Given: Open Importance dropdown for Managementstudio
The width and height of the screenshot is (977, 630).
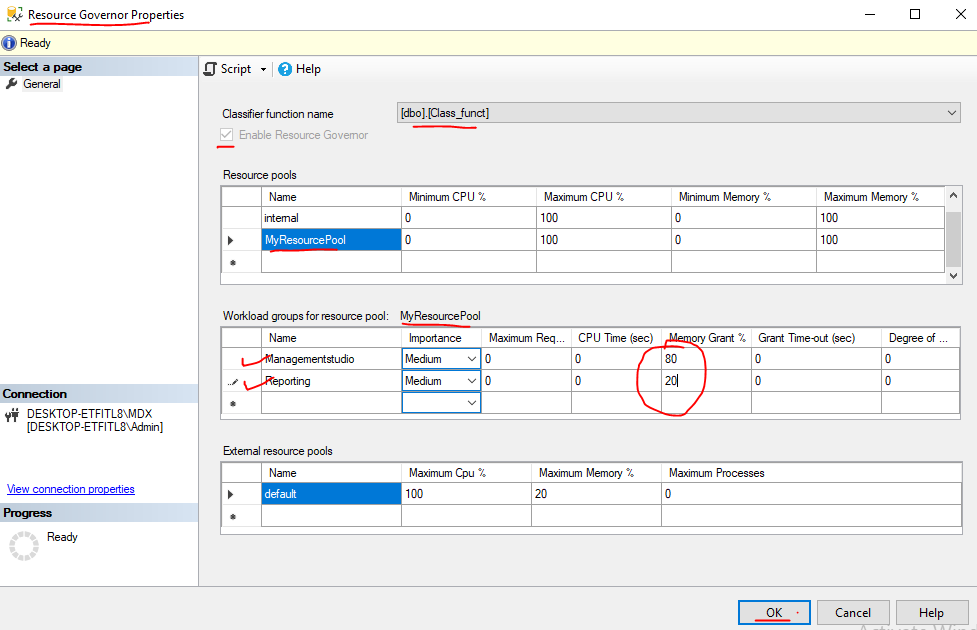Looking at the screenshot, I should pos(472,359).
